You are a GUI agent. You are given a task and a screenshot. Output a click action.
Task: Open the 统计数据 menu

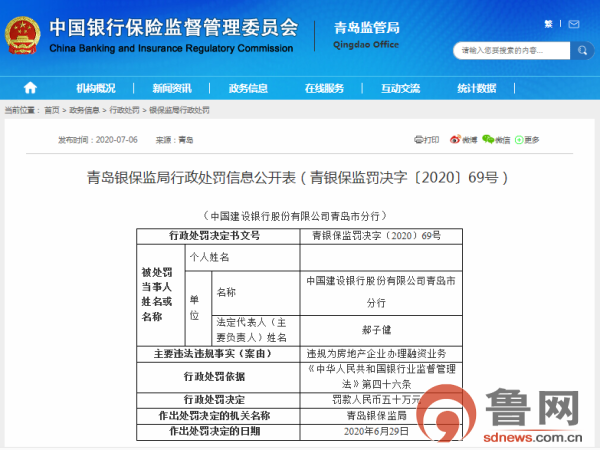pos(476,88)
